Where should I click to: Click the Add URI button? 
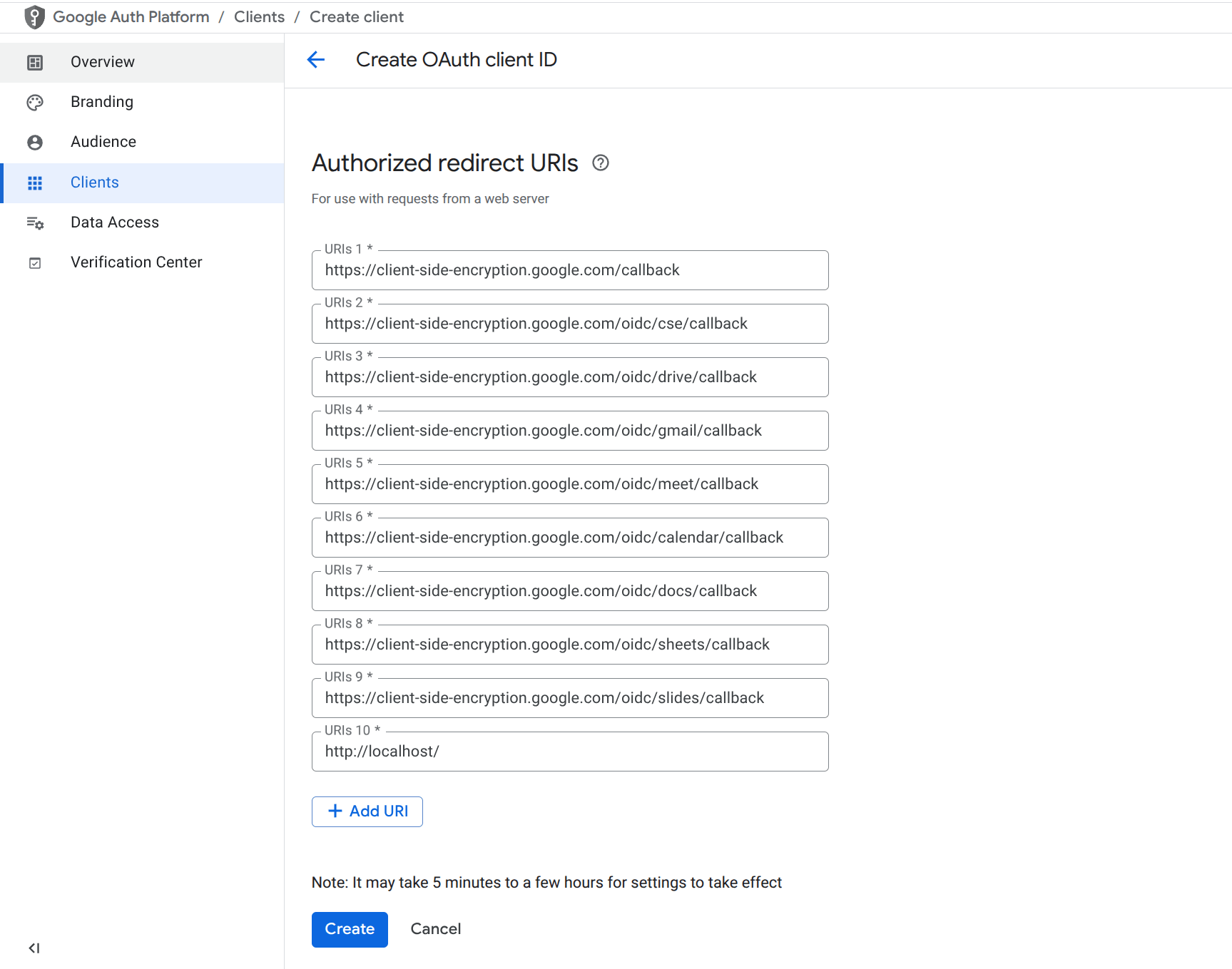click(367, 811)
